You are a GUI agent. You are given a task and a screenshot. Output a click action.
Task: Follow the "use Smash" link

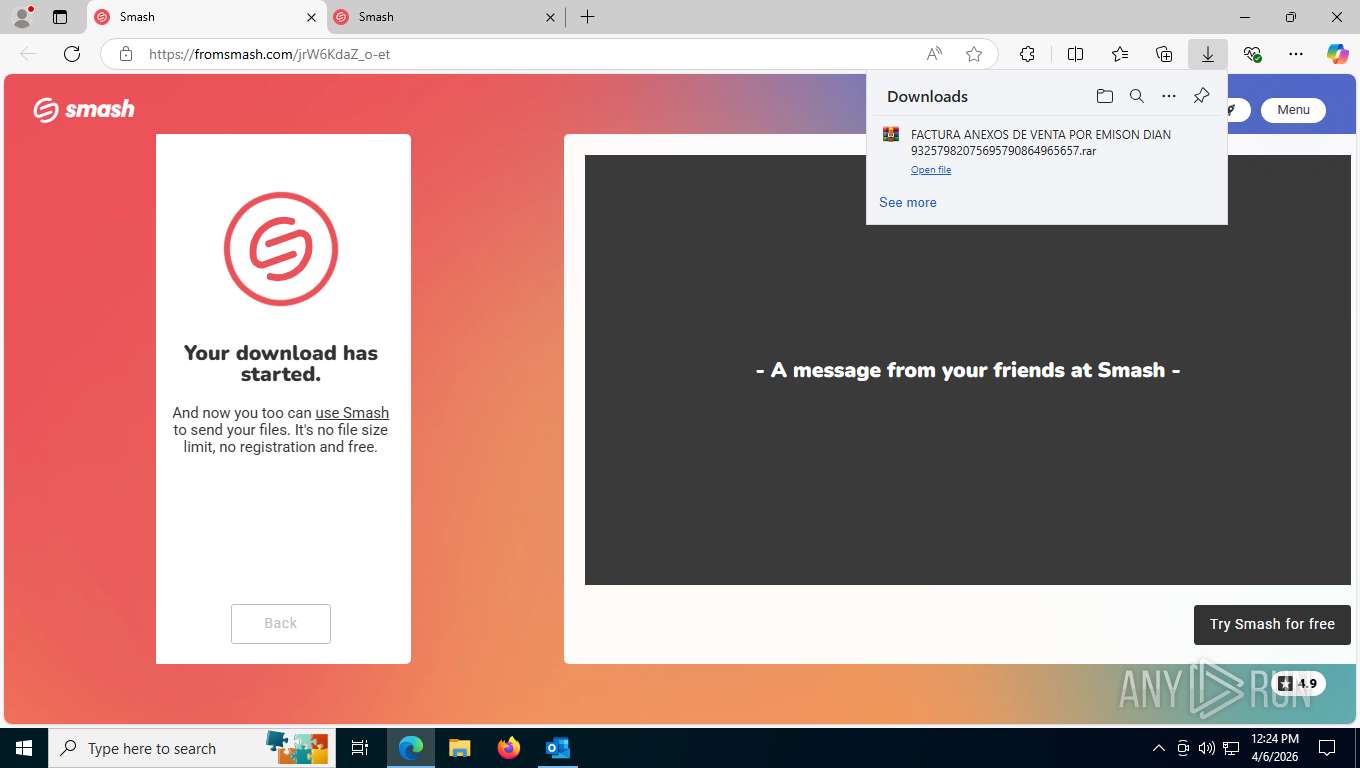[x=352, y=412]
